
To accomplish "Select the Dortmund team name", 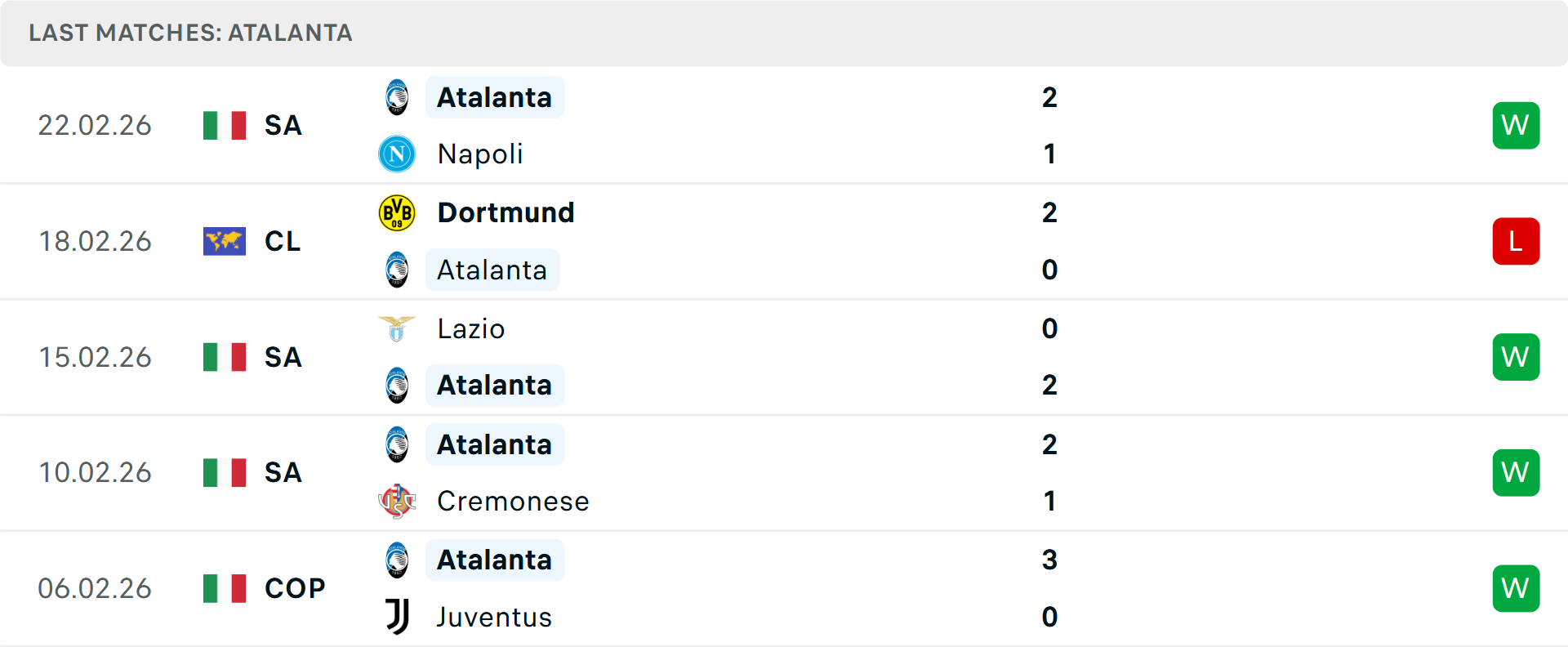I will [x=506, y=212].
